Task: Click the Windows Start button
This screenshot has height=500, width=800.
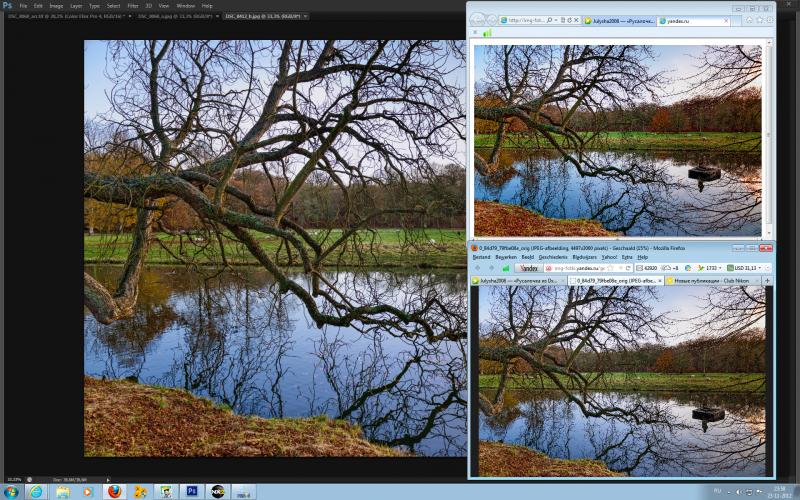Action: 10,492
